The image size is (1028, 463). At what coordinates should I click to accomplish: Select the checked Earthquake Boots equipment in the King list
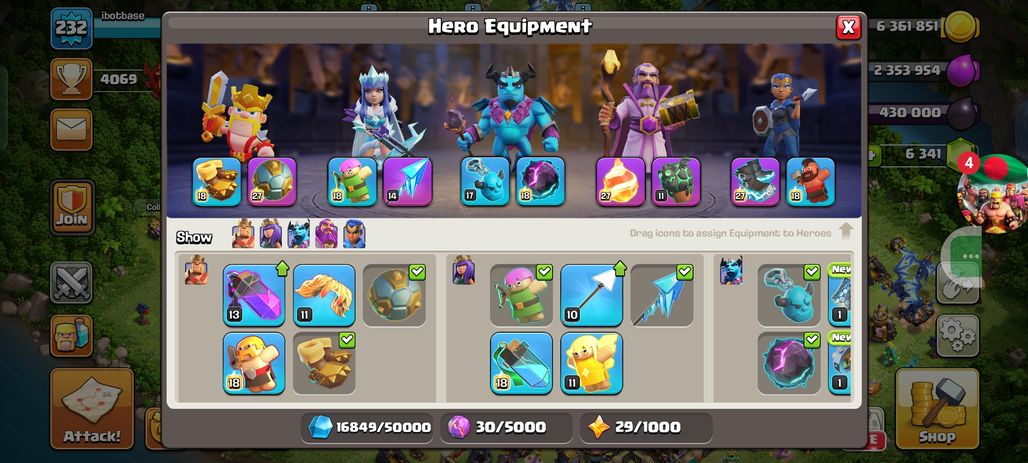[324, 363]
